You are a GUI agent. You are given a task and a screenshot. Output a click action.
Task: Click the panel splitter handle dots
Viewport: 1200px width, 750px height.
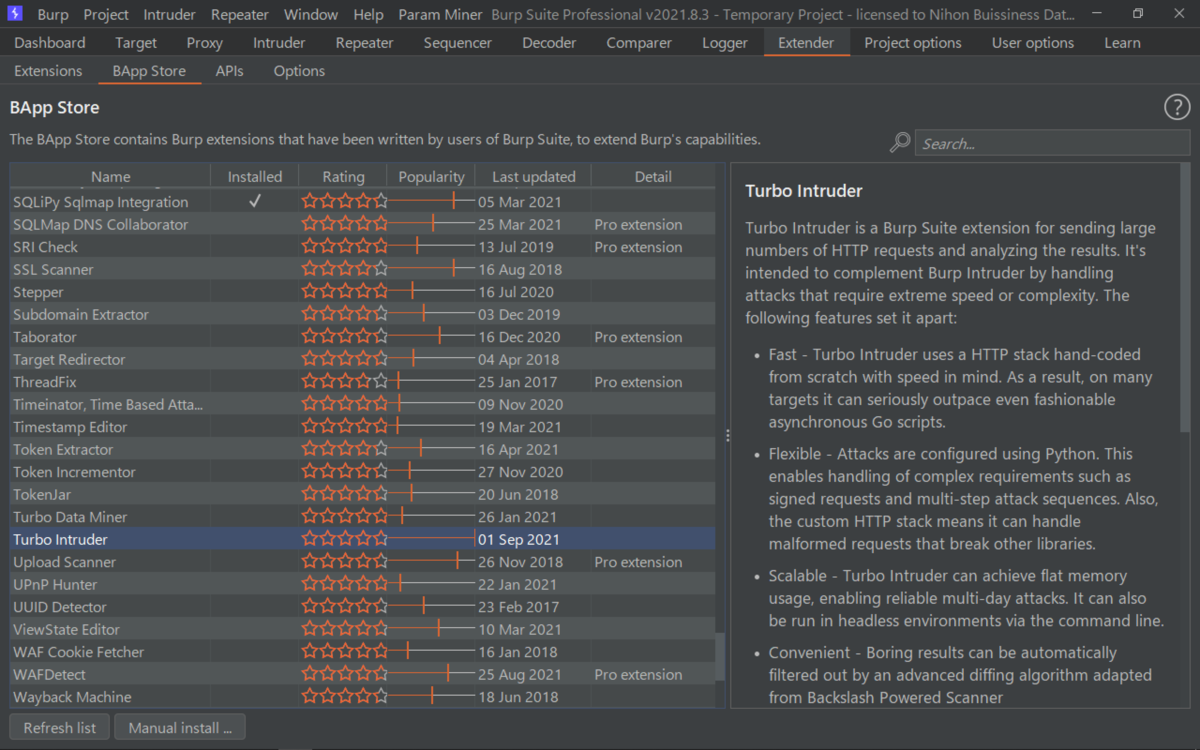[x=728, y=436]
